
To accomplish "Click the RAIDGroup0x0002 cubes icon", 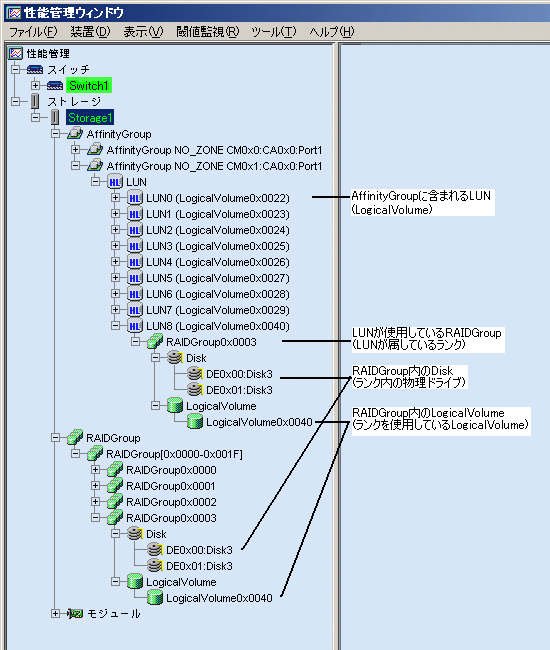I will pos(115,502).
